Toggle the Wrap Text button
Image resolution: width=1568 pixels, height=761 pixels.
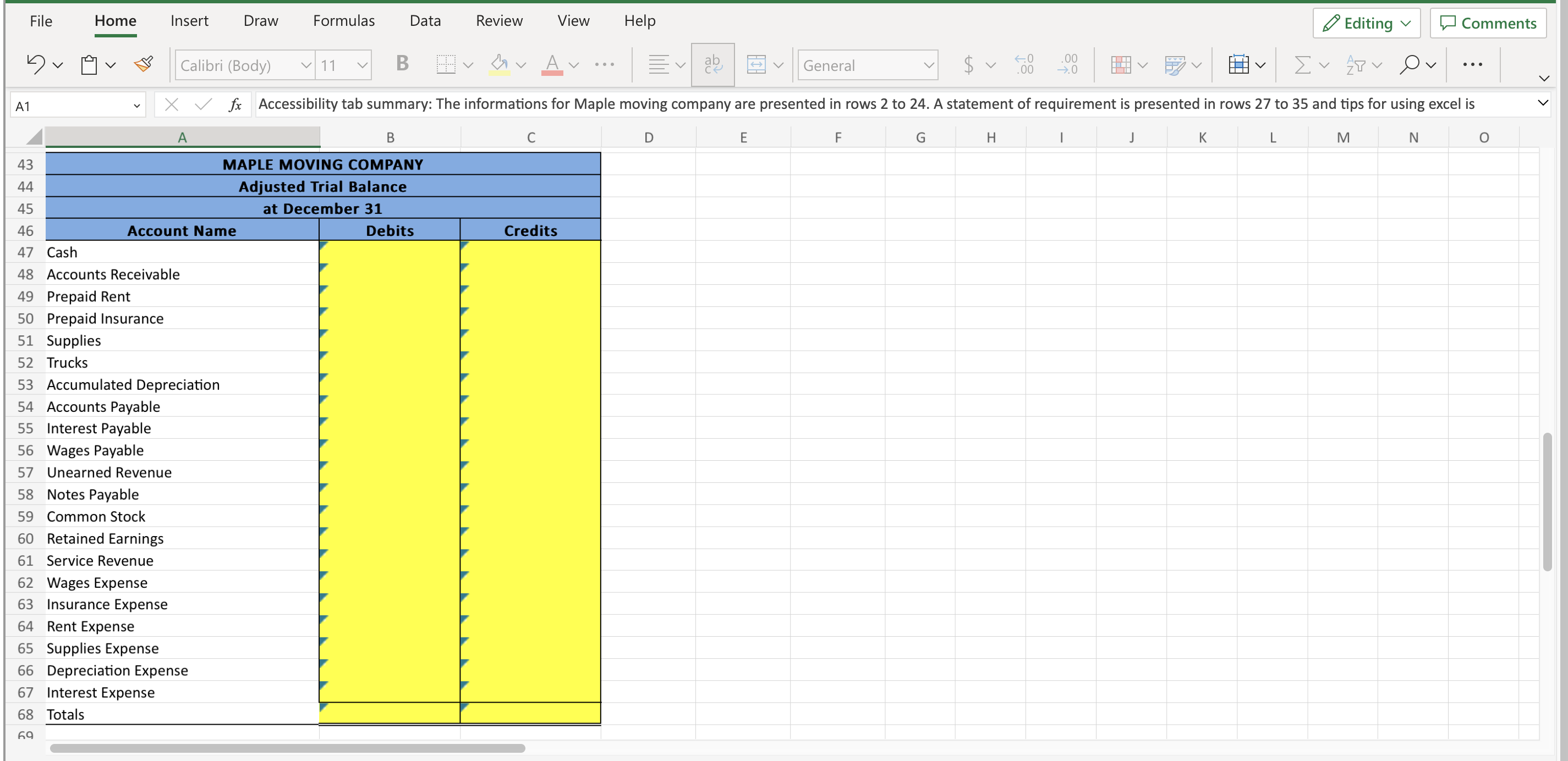(x=712, y=64)
